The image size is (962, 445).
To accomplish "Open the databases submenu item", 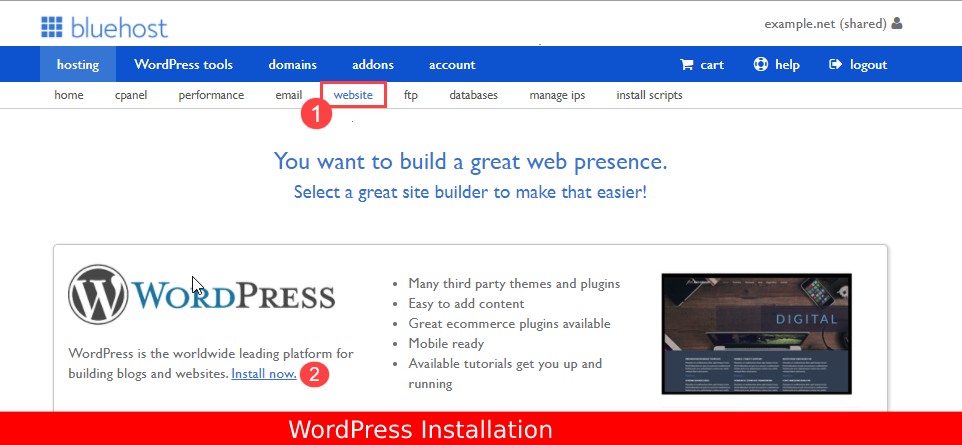I will (x=474, y=95).
